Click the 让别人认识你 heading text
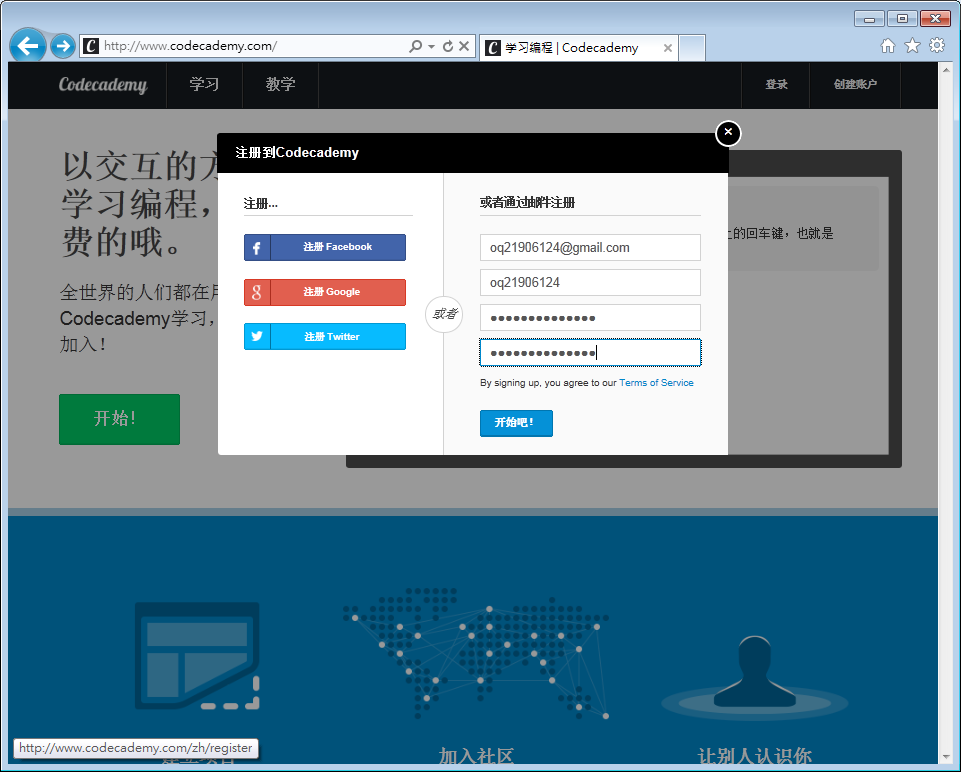Image resolution: width=961 pixels, height=772 pixels. (754, 757)
